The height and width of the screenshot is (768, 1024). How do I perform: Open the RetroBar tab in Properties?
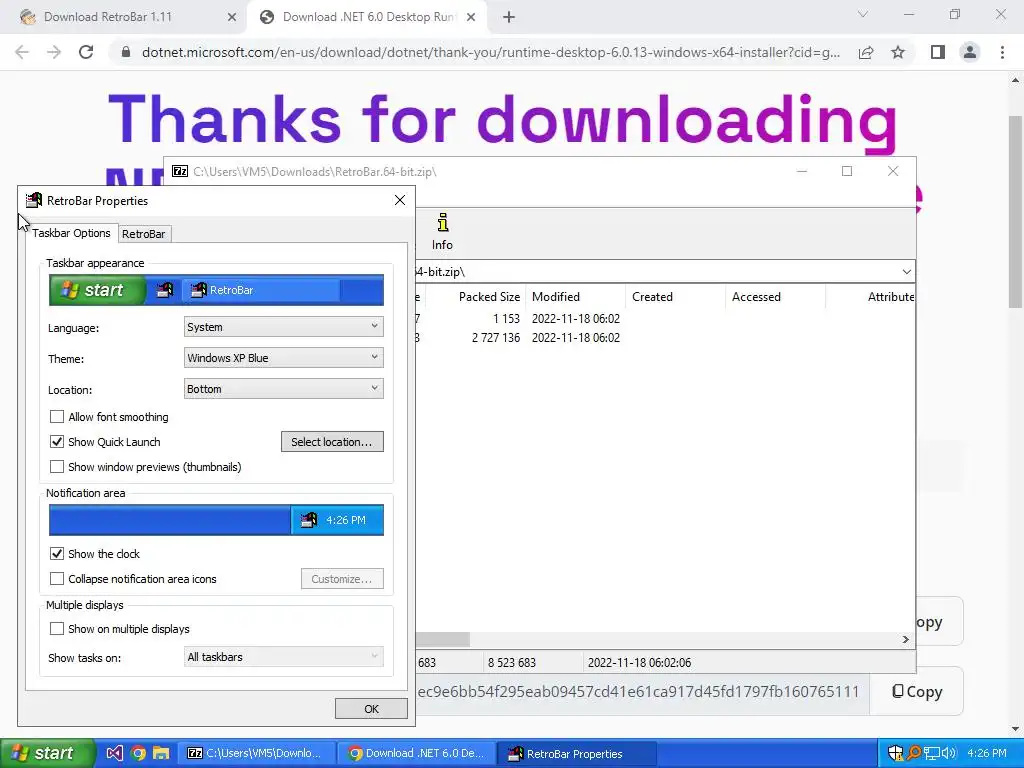tap(144, 234)
